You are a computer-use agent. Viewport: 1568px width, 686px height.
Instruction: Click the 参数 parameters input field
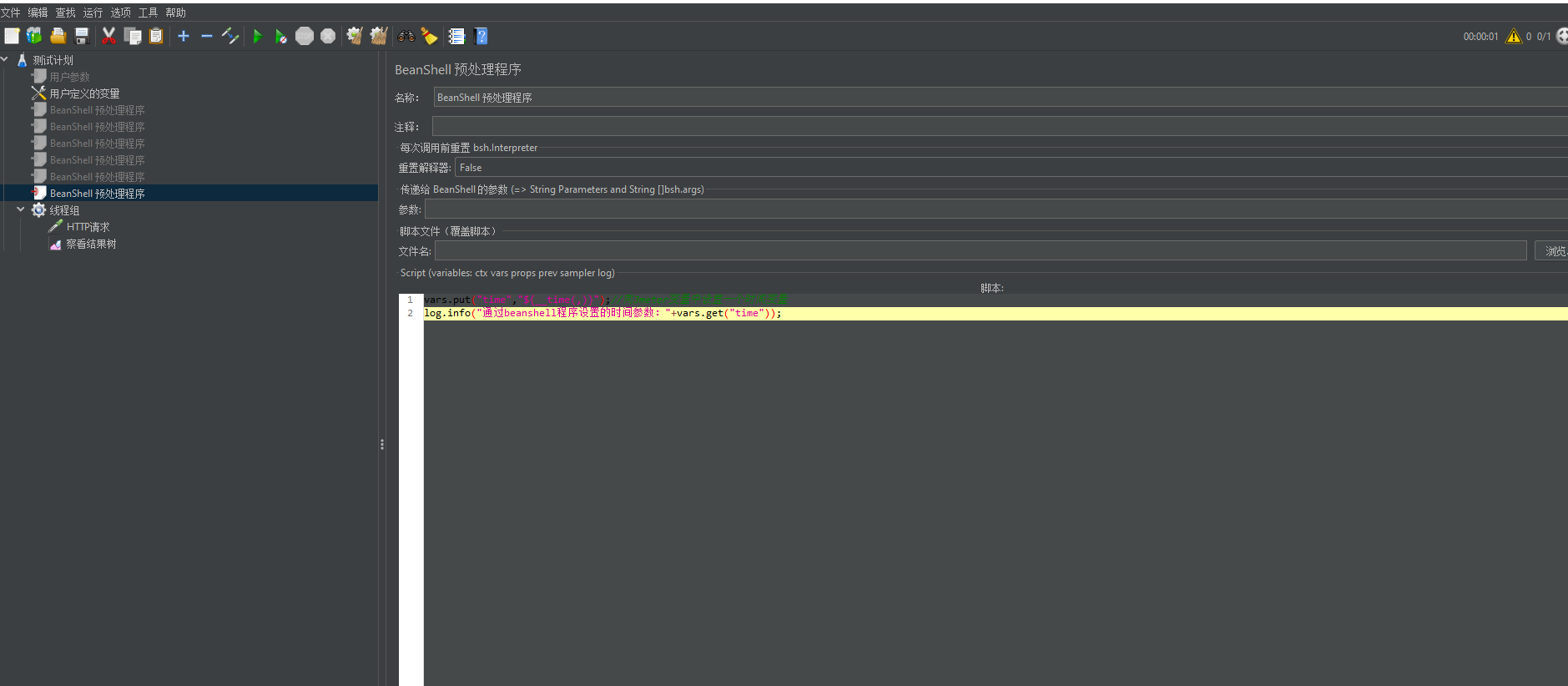pyautogui.click(x=996, y=209)
